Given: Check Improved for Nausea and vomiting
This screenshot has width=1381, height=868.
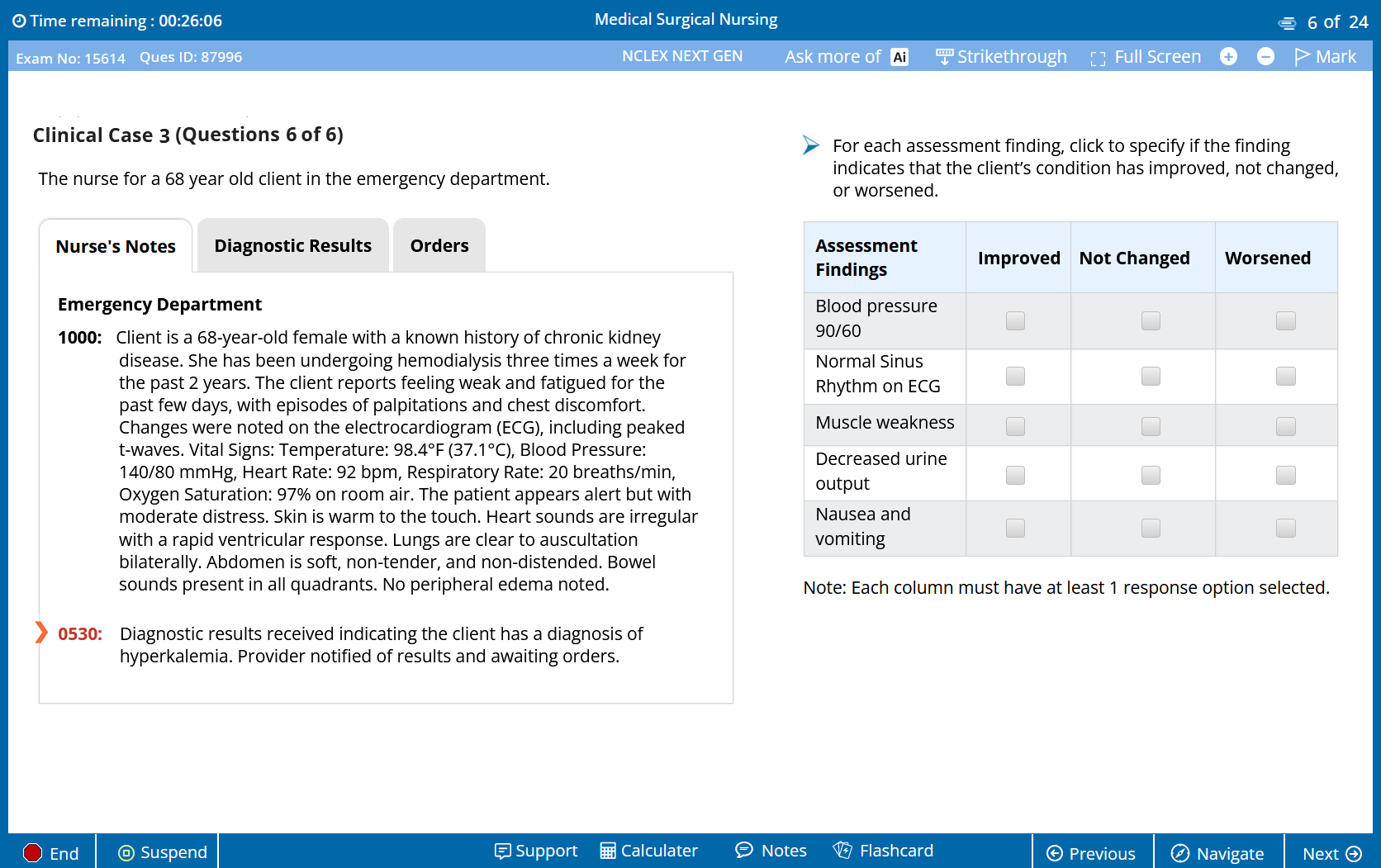Looking at the screenshot, I should pos(1015,528).
